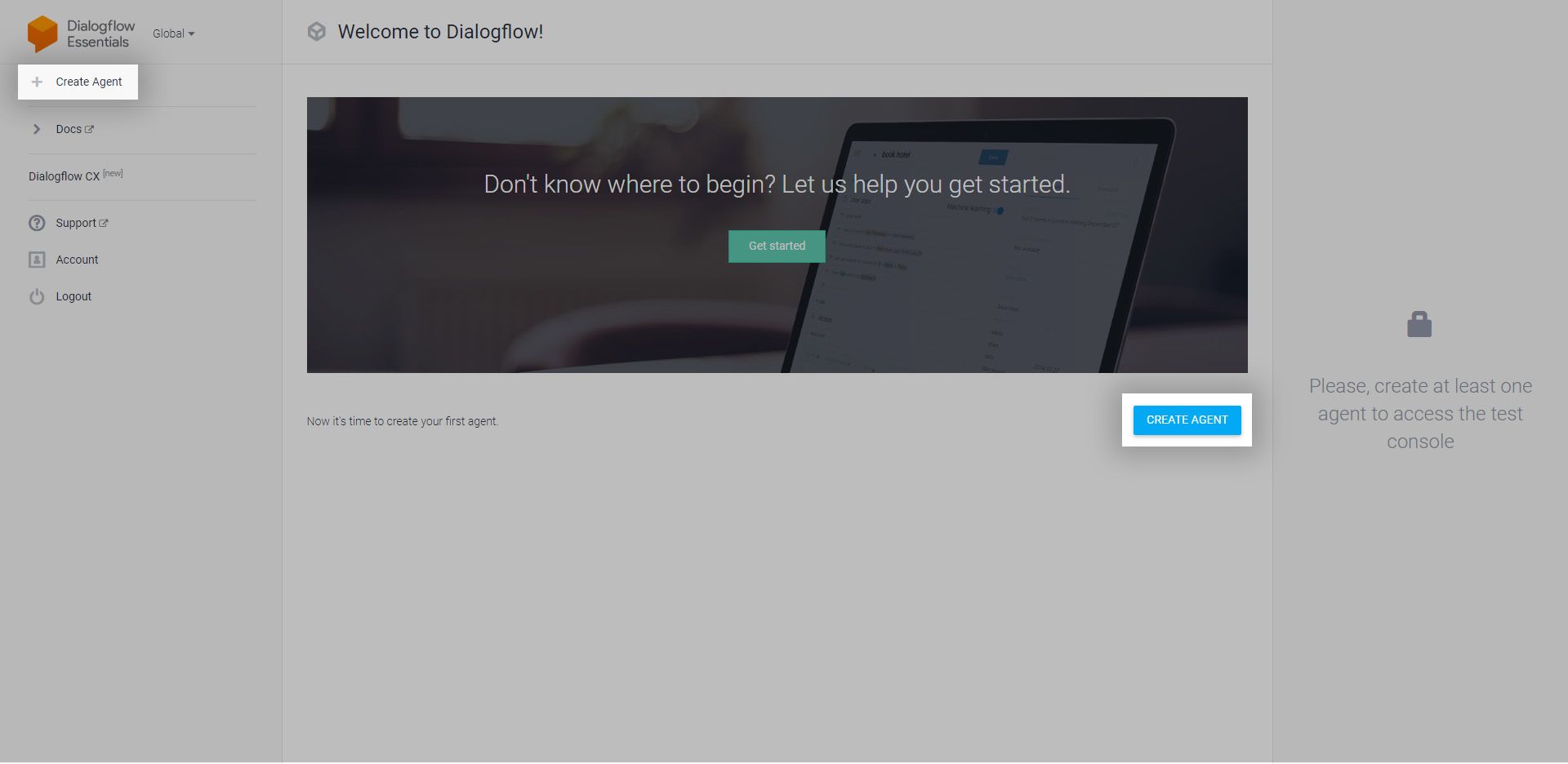The width and height of the screenshot is (1568, 764).
Task: Click the external link icon next to Support
Action: (104, 223)
